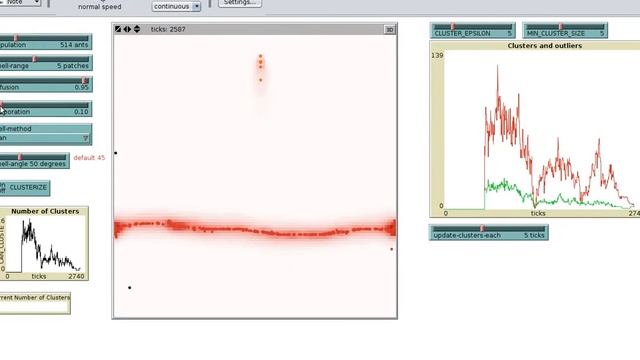Open the smell-method chooser dropdown
Screen dimensions: 640x360
46,134
